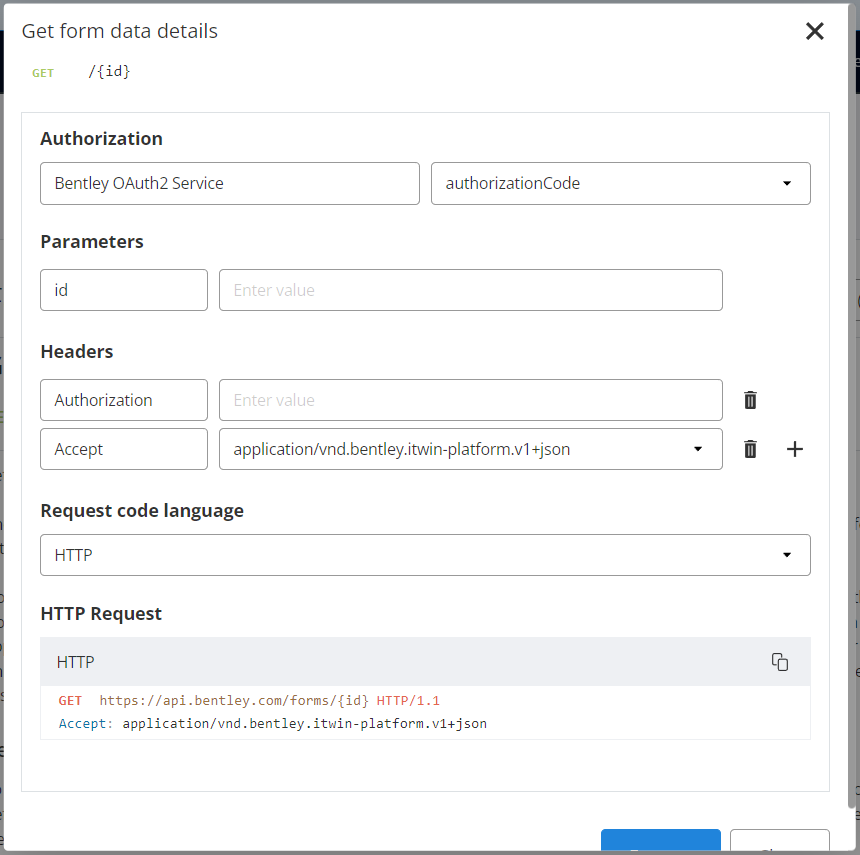
Task: Click the green GET method label
Action: tap(43, 72)
